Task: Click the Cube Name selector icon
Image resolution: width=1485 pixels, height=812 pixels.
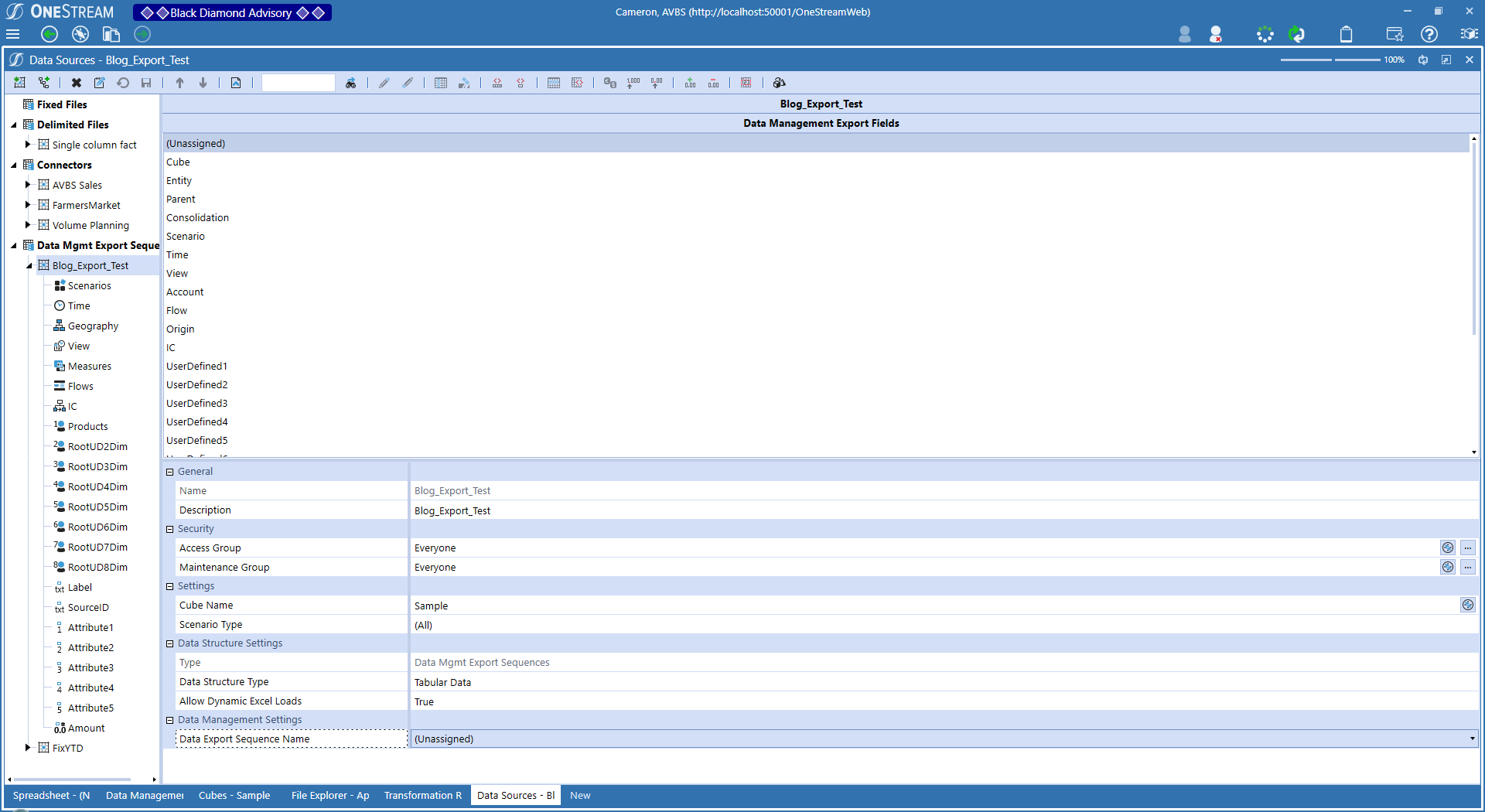Action: [1468, 605]
